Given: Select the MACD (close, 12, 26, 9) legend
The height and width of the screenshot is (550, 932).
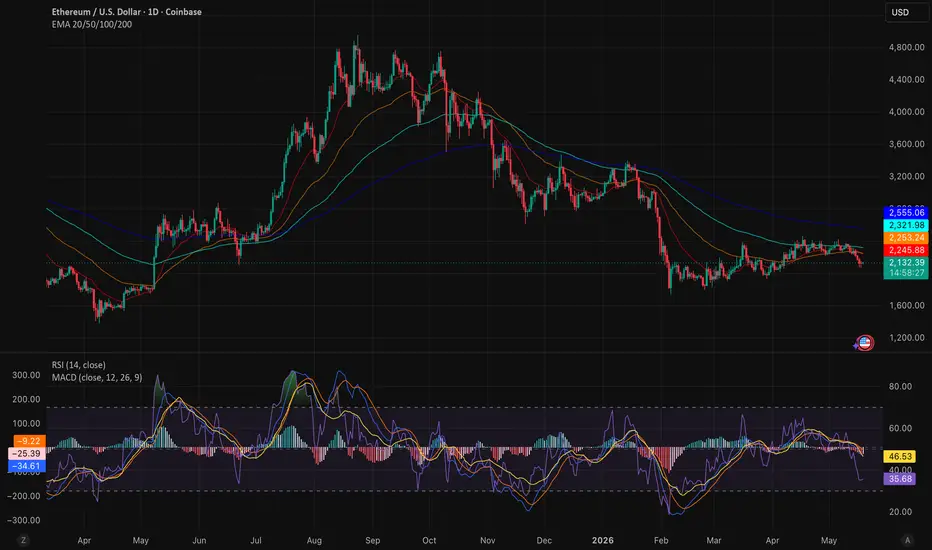Looking at the screenshot, I should tap(97, 377).
